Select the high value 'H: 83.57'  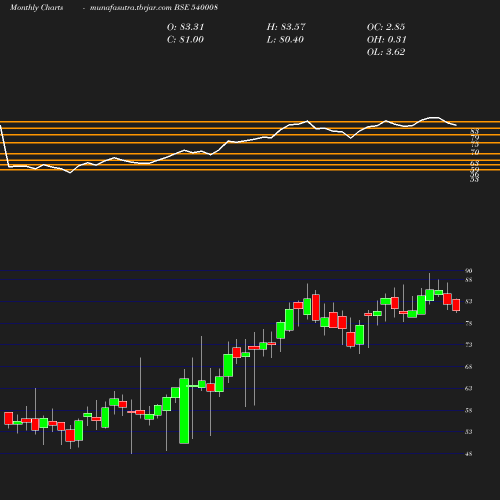tap(286, 27)
